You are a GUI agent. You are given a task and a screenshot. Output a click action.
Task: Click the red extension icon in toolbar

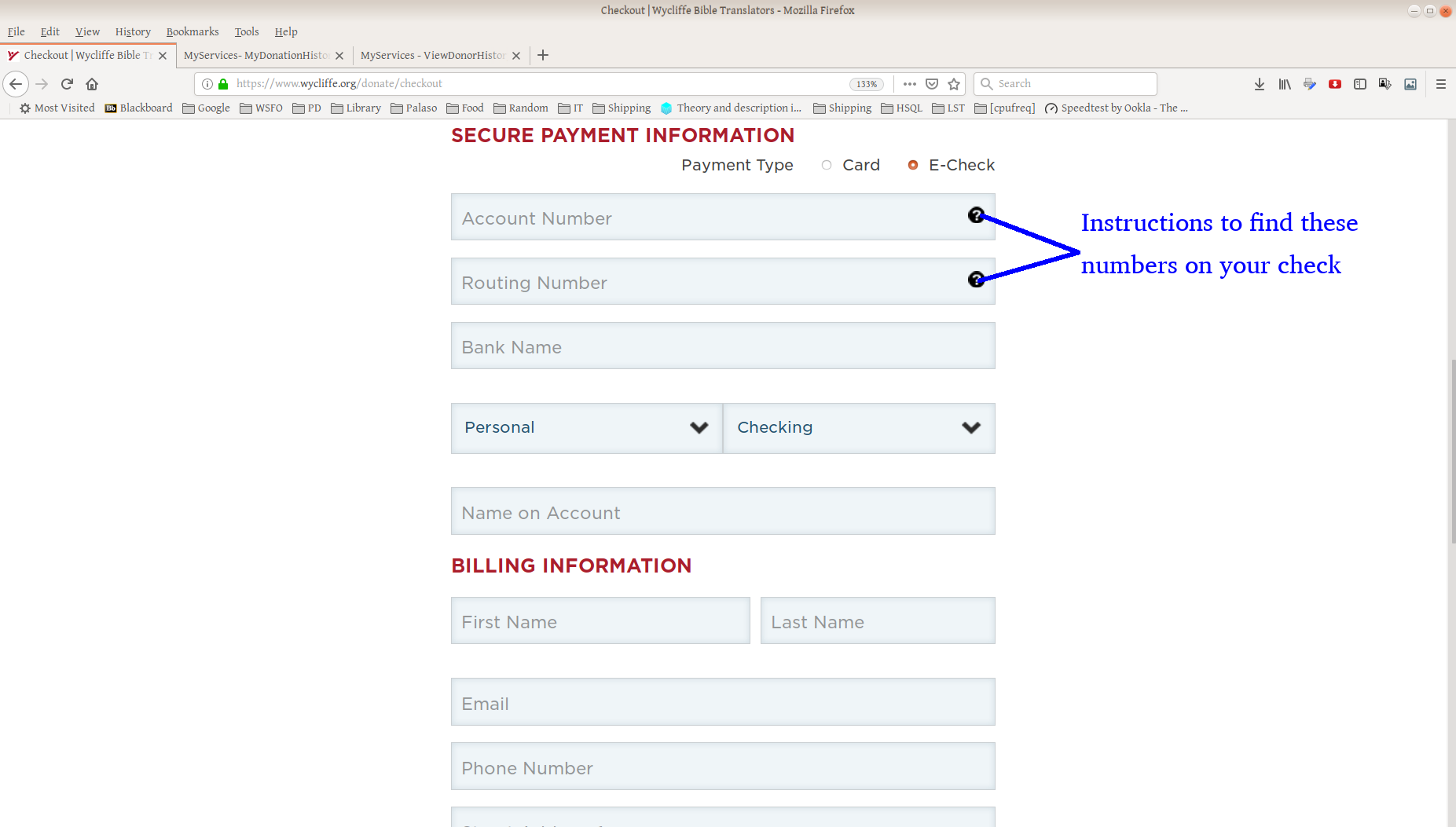click(x=1335, y=84)
